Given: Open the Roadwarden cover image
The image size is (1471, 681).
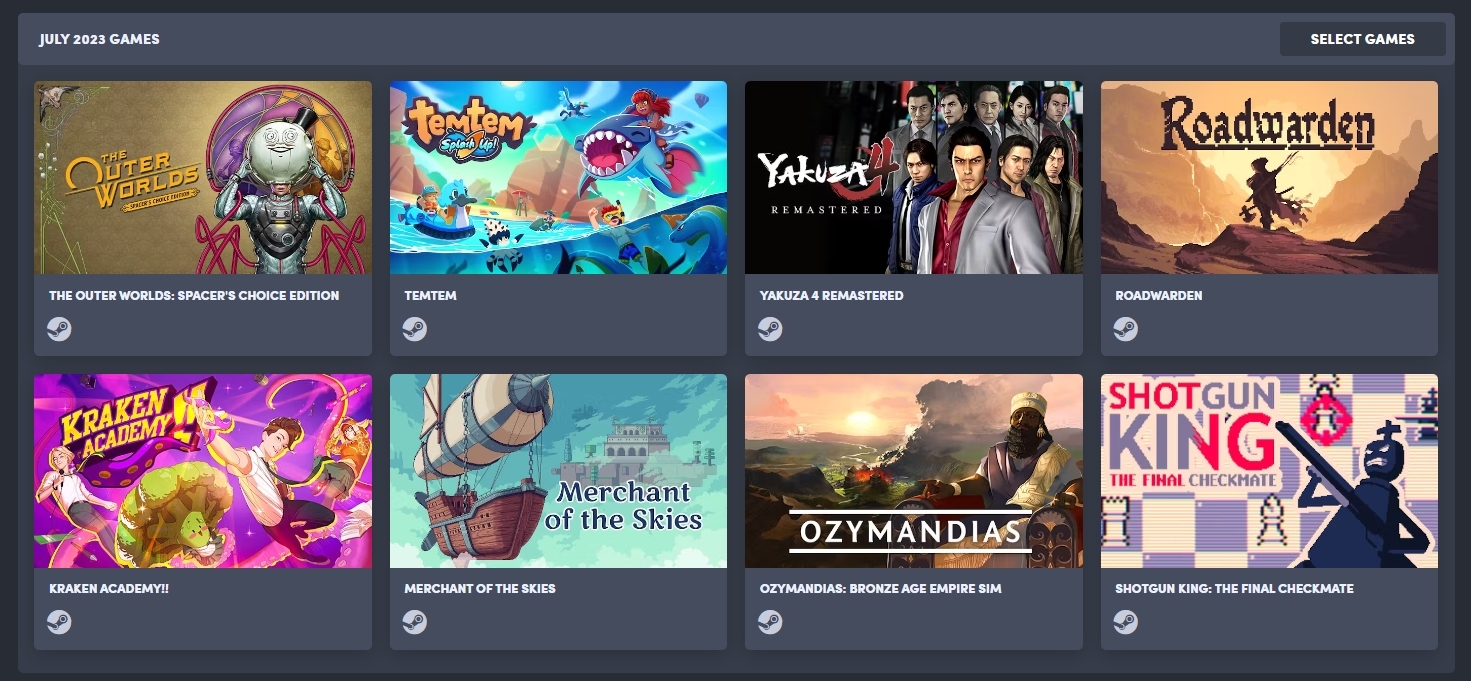Looking at the screenshot, I should coord(1269,178).
